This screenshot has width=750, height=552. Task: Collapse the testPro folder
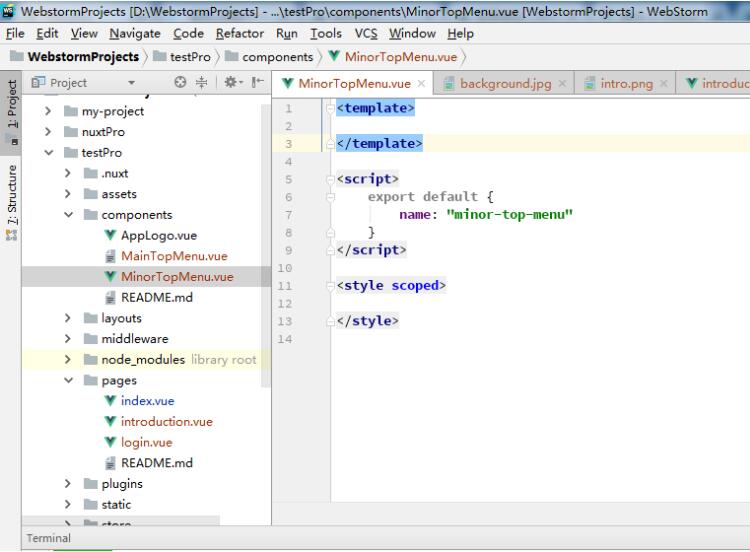[x=48, y=153]
